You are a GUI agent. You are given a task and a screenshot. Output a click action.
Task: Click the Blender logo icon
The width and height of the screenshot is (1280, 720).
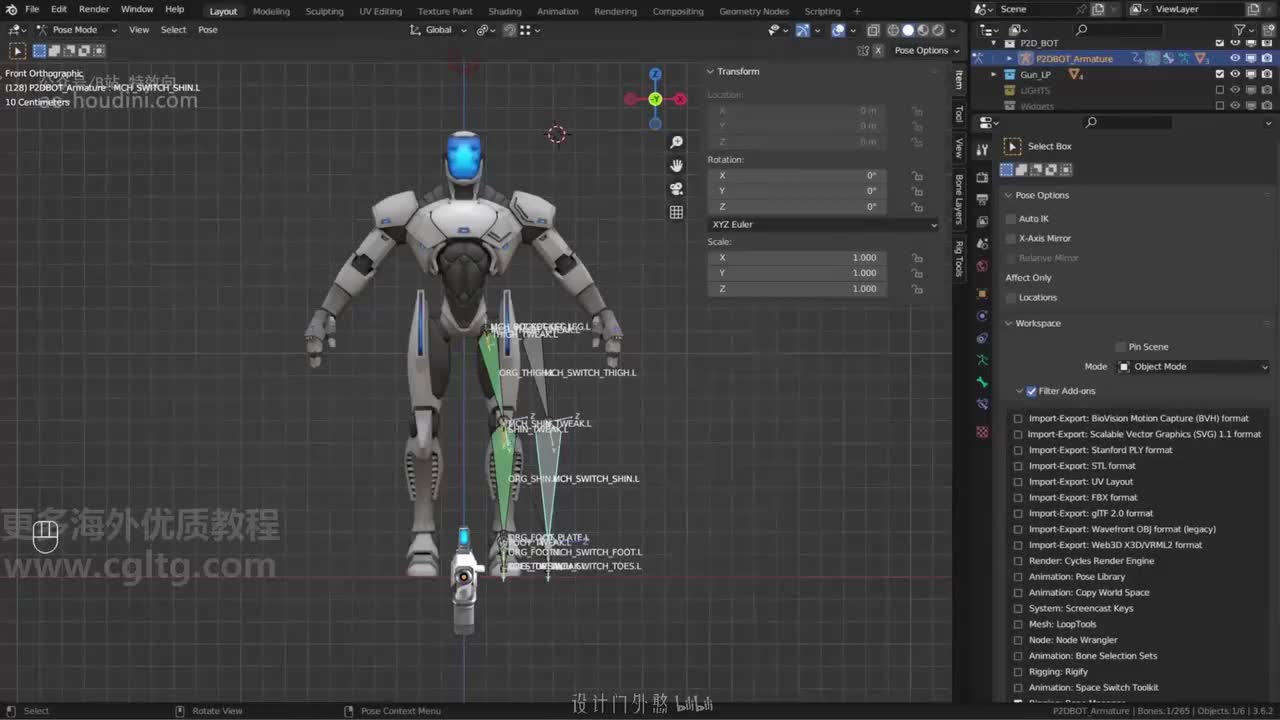(11, 10)
